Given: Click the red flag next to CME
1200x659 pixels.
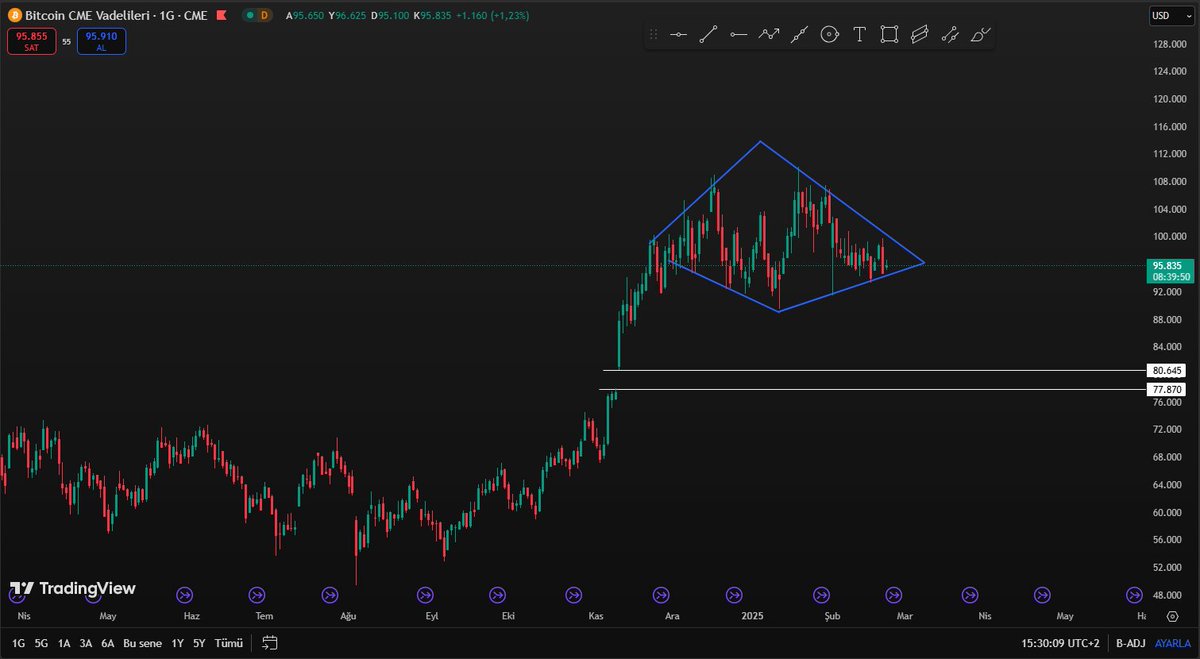Looking at the screenshot, I should pyautogui.click(x=220, y=16).
